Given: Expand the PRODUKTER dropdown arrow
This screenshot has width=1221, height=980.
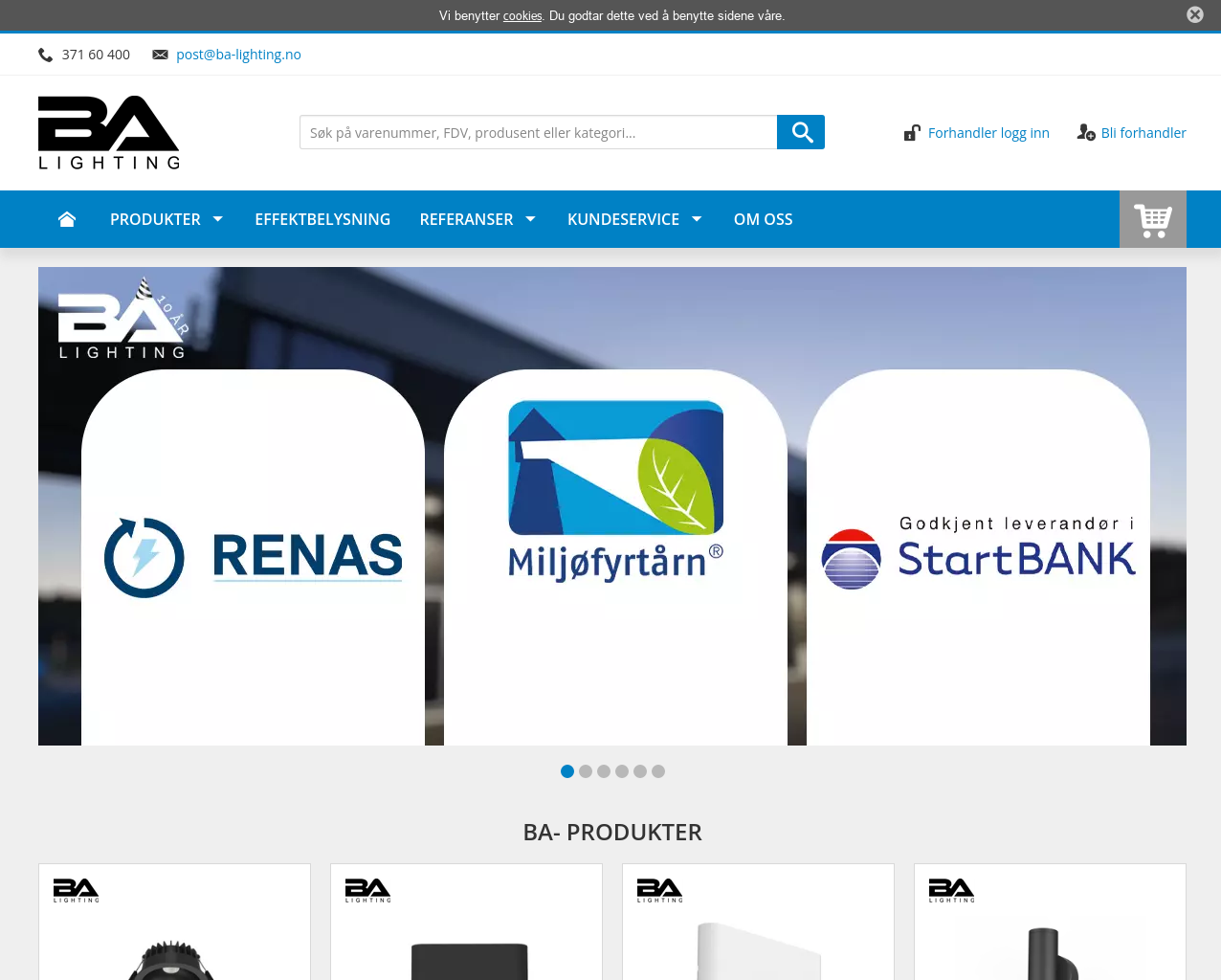Looking at the screenshot, I should [218, 219].
